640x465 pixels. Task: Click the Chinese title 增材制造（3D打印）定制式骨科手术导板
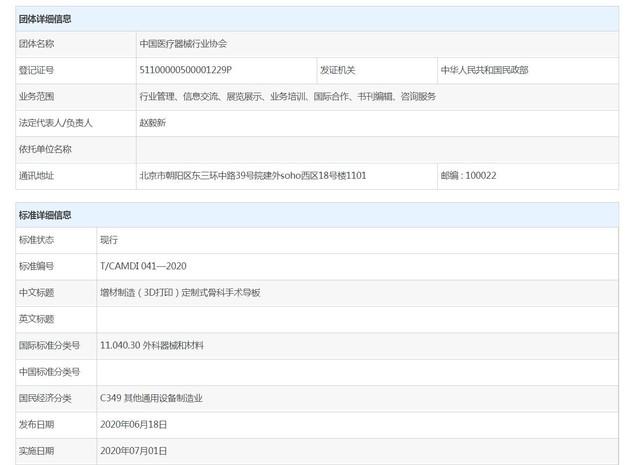[180, 292]
